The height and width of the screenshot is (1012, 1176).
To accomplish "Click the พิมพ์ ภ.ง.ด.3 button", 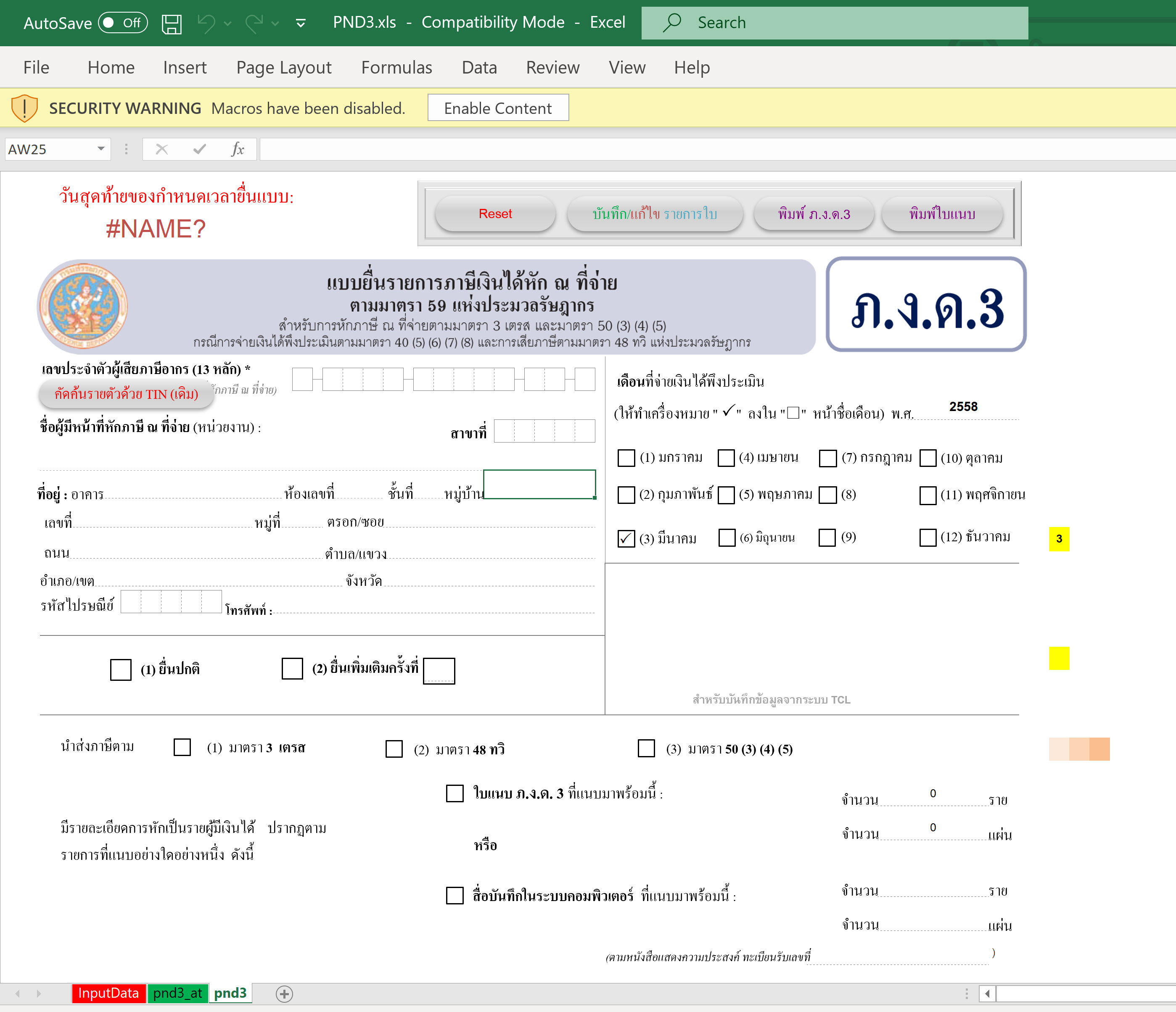I will pyautogui.click(x=814, y=214).
